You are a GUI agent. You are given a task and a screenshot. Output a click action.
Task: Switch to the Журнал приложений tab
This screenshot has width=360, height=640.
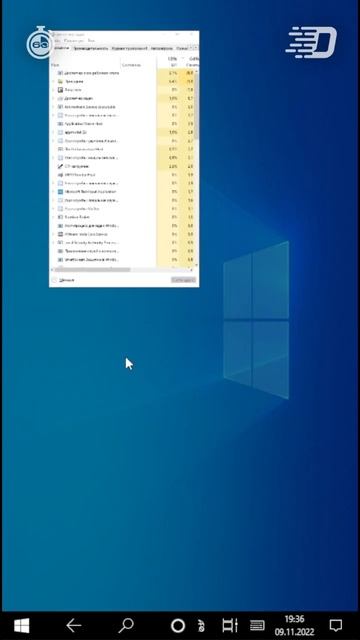129,48
